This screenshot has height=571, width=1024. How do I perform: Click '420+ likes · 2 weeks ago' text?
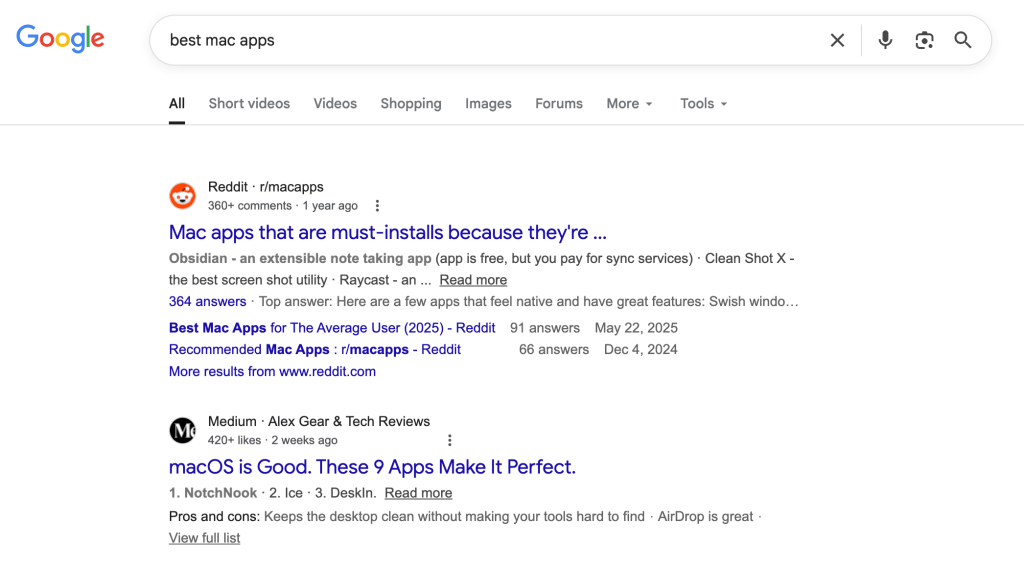coord(272,440)
